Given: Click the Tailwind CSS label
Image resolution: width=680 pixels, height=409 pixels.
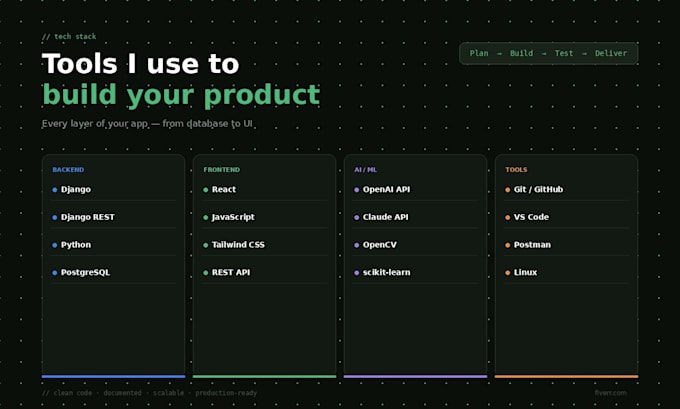Looking at the screenshot, I should (238, 245).
